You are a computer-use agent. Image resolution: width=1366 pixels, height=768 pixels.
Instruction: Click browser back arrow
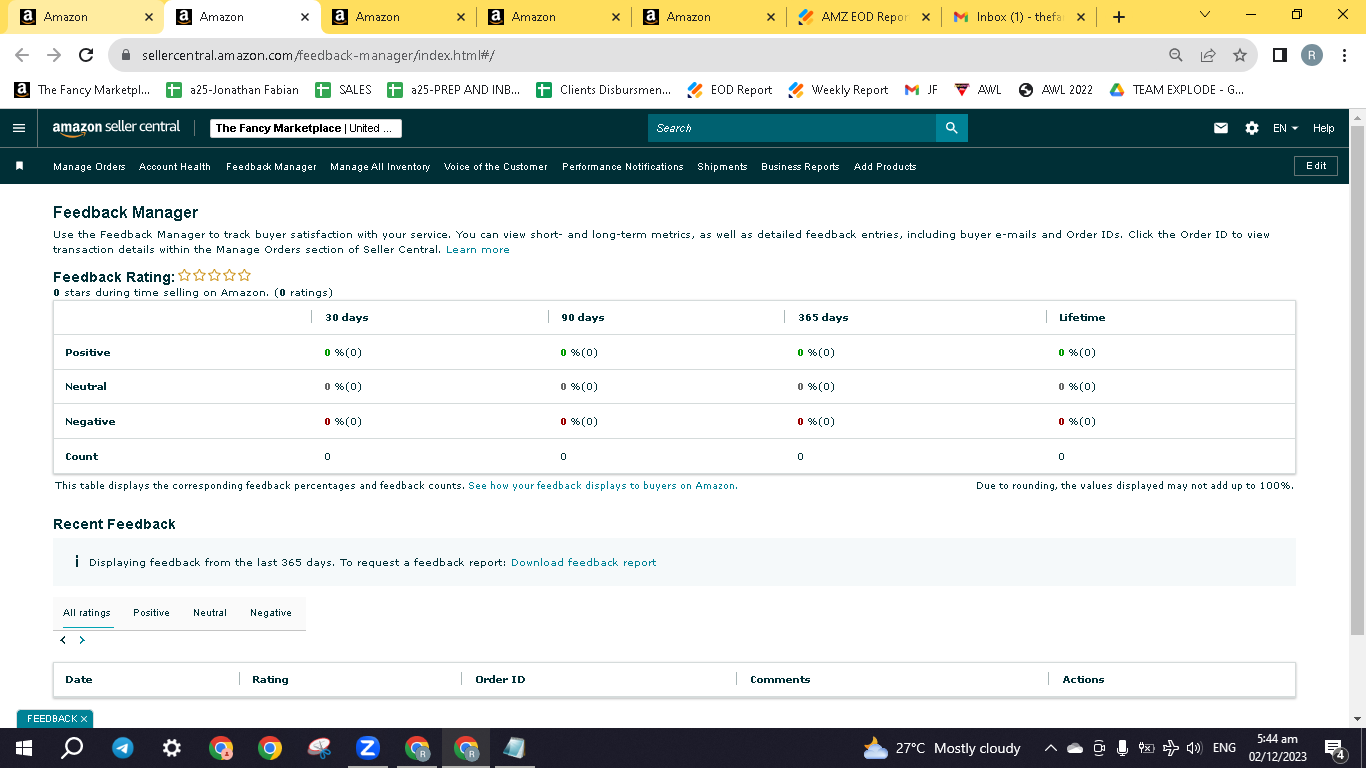(22, 56)
